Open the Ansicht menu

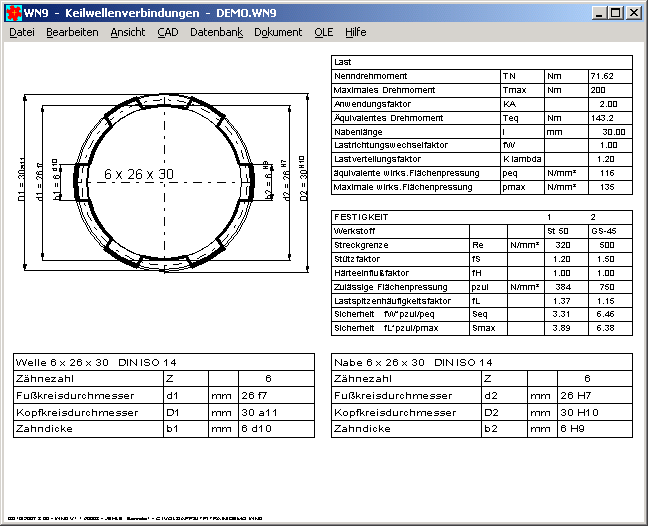(127, 32)
